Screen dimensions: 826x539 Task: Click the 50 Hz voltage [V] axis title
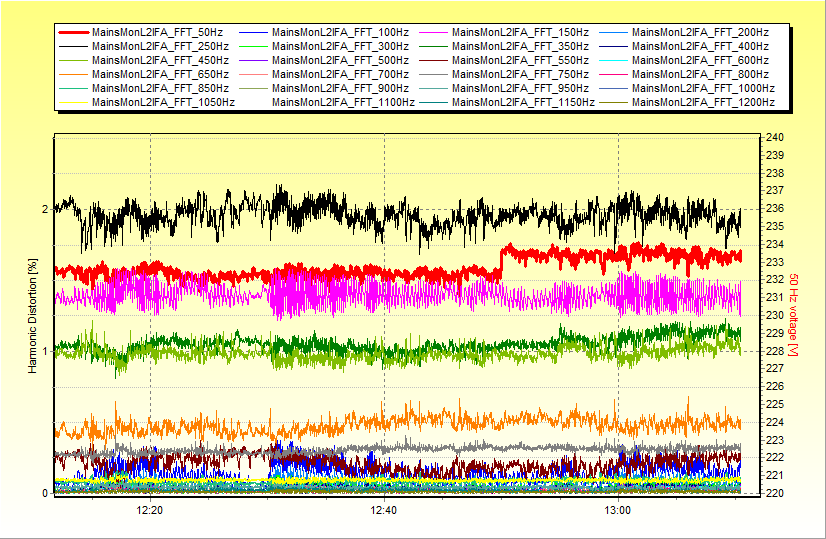tap(793, 316)
